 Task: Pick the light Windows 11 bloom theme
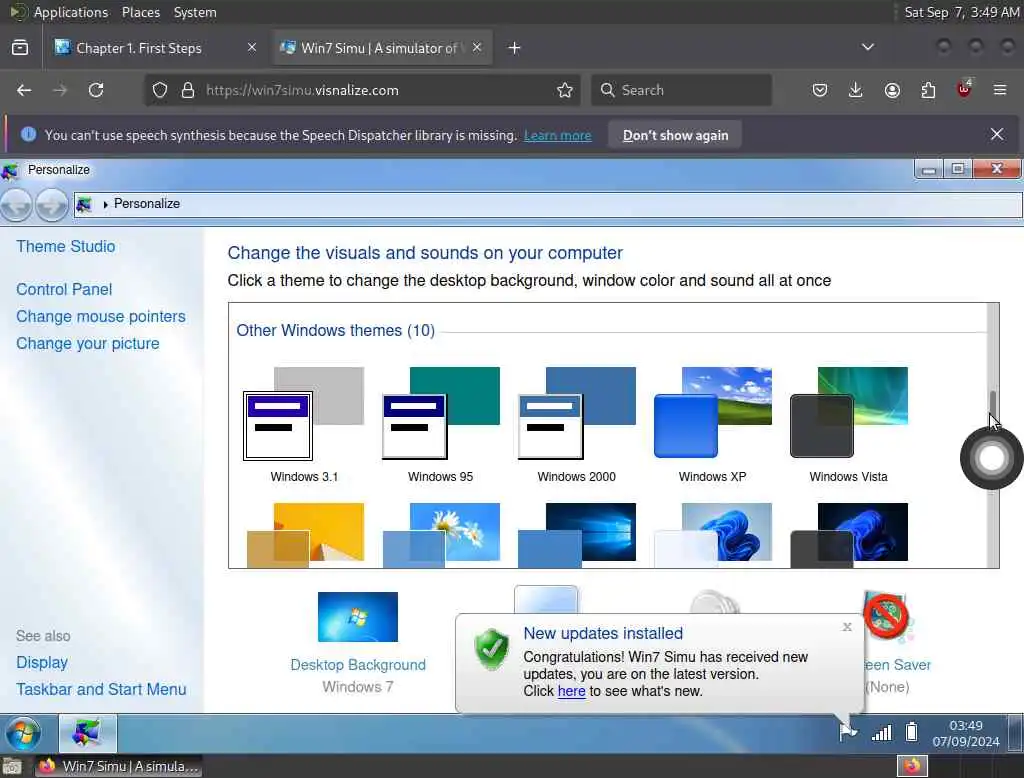(x=712, y=534)
